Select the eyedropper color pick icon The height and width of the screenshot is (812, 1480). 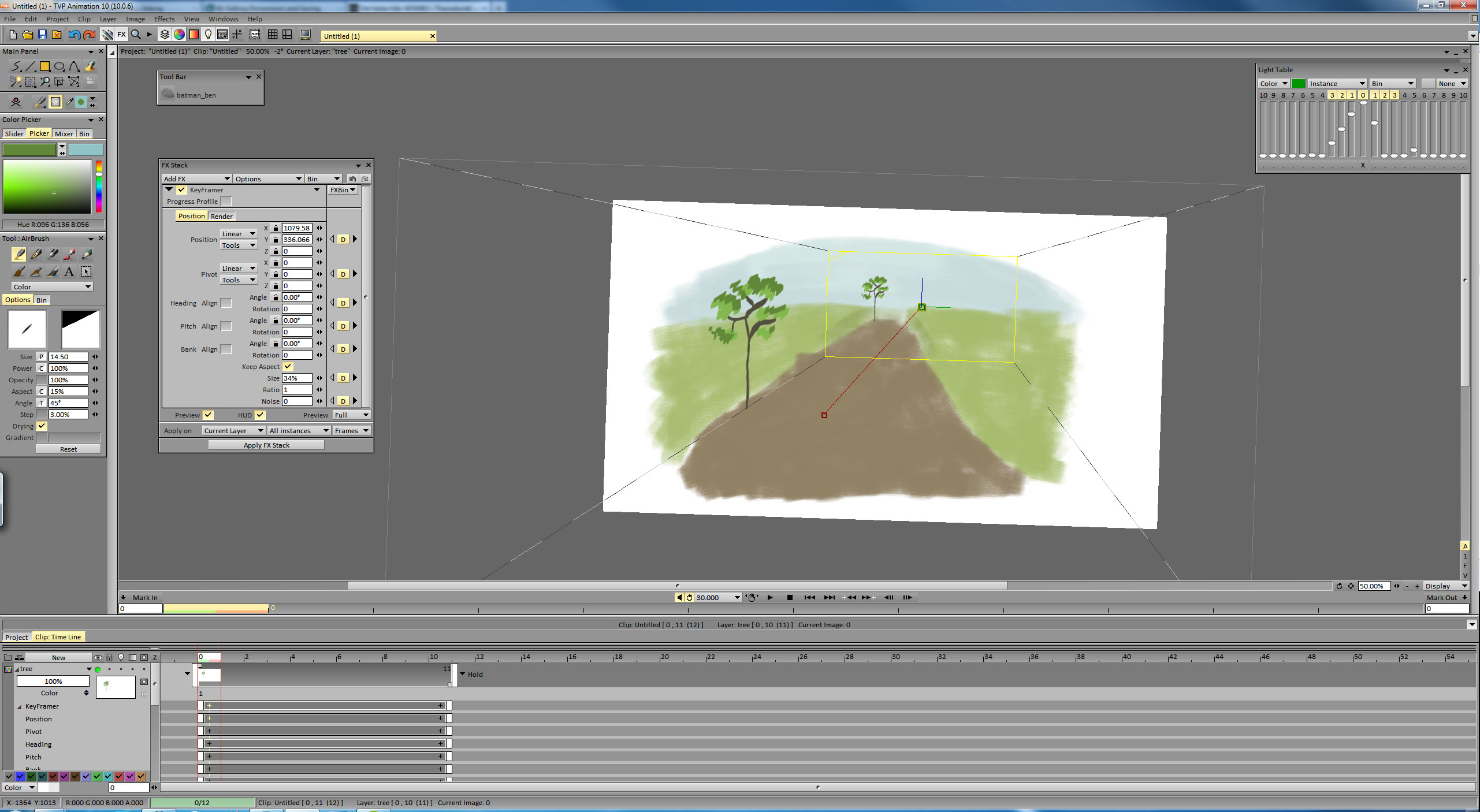pos(69,102)
